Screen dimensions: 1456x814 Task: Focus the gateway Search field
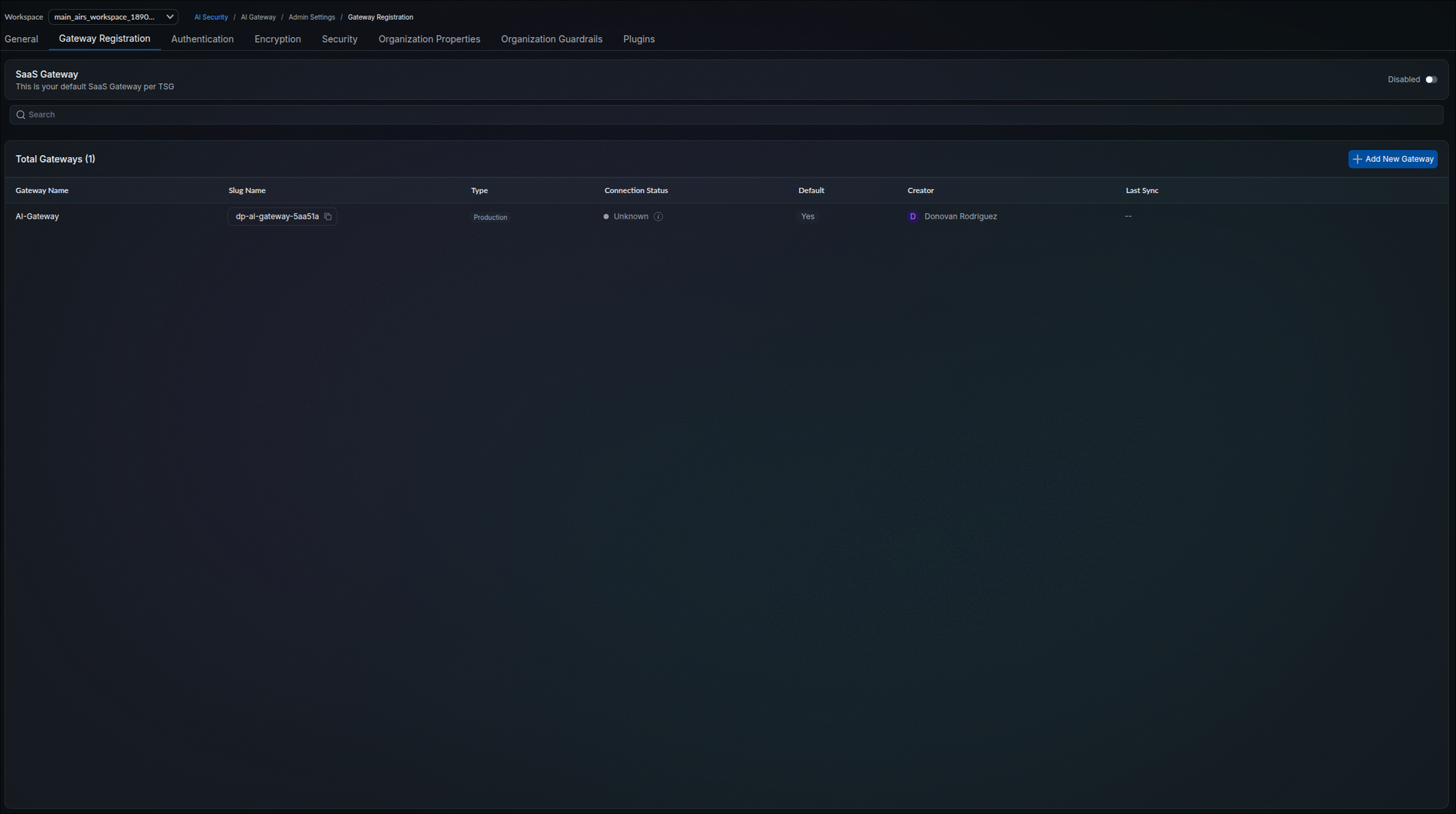point(726,115)
